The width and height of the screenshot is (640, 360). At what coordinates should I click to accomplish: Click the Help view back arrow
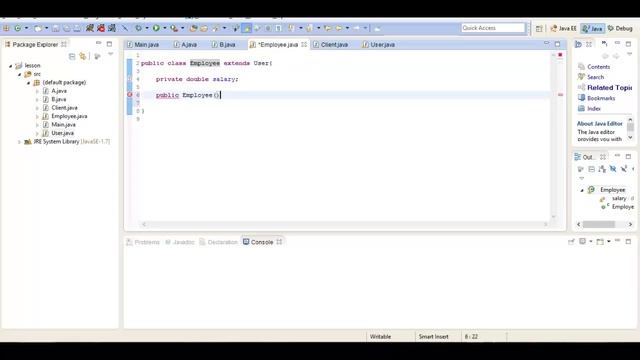pos(605,56)
